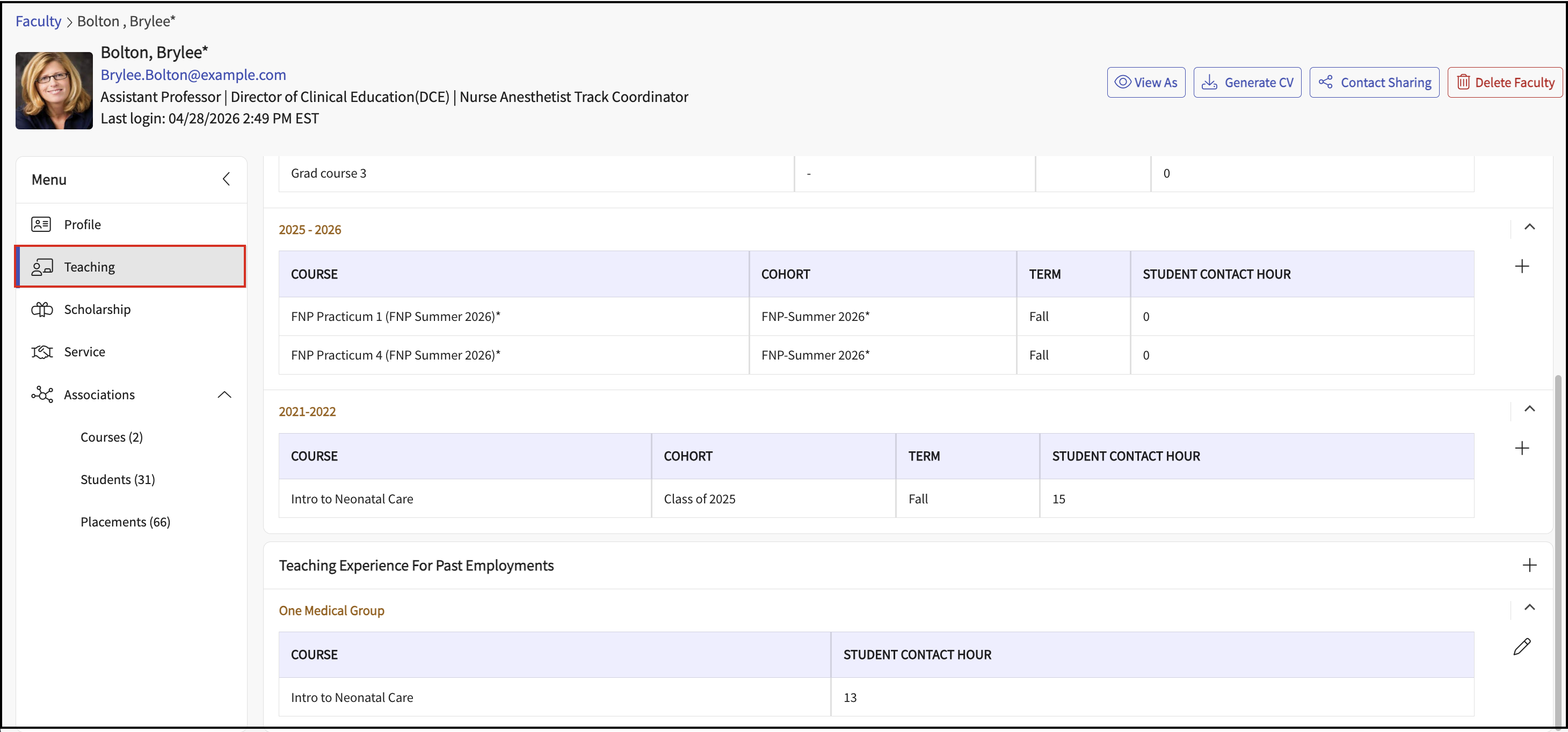
Task: Open the Teaching menu item
Action: point(89,267)
